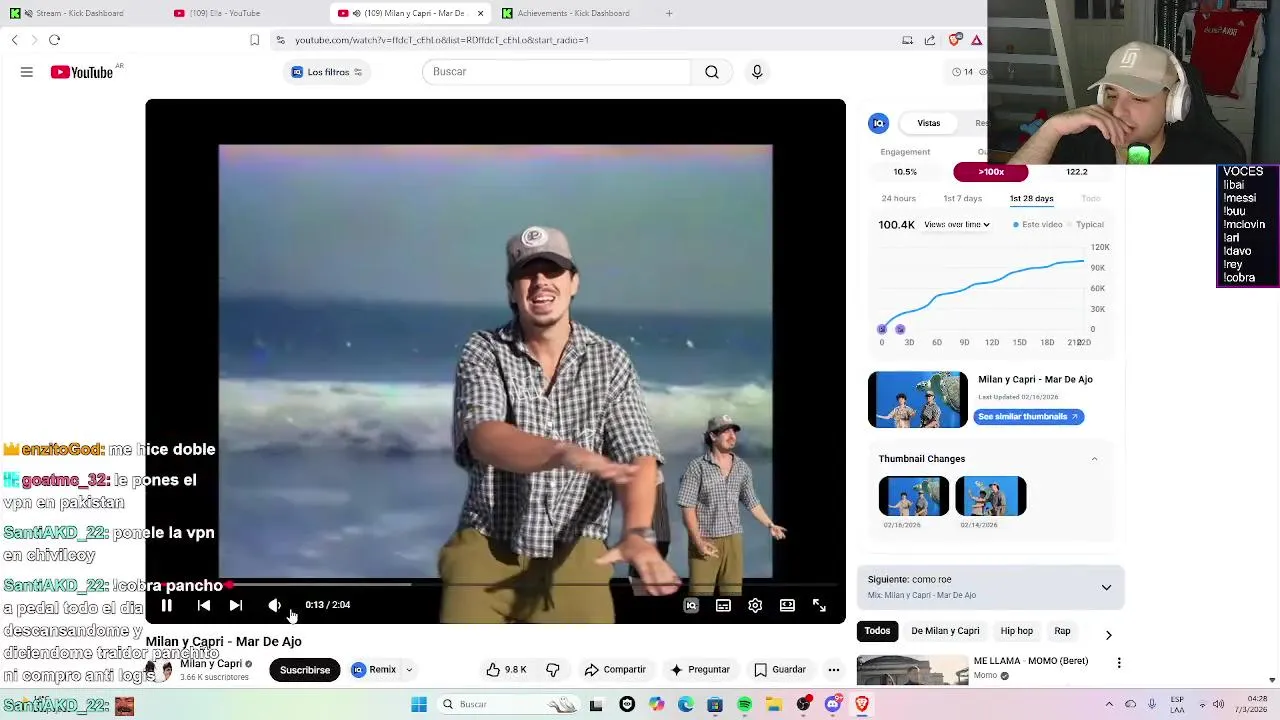
Task: Open the YouTube guide hamburger menu
Action: [x=27, y=72]
